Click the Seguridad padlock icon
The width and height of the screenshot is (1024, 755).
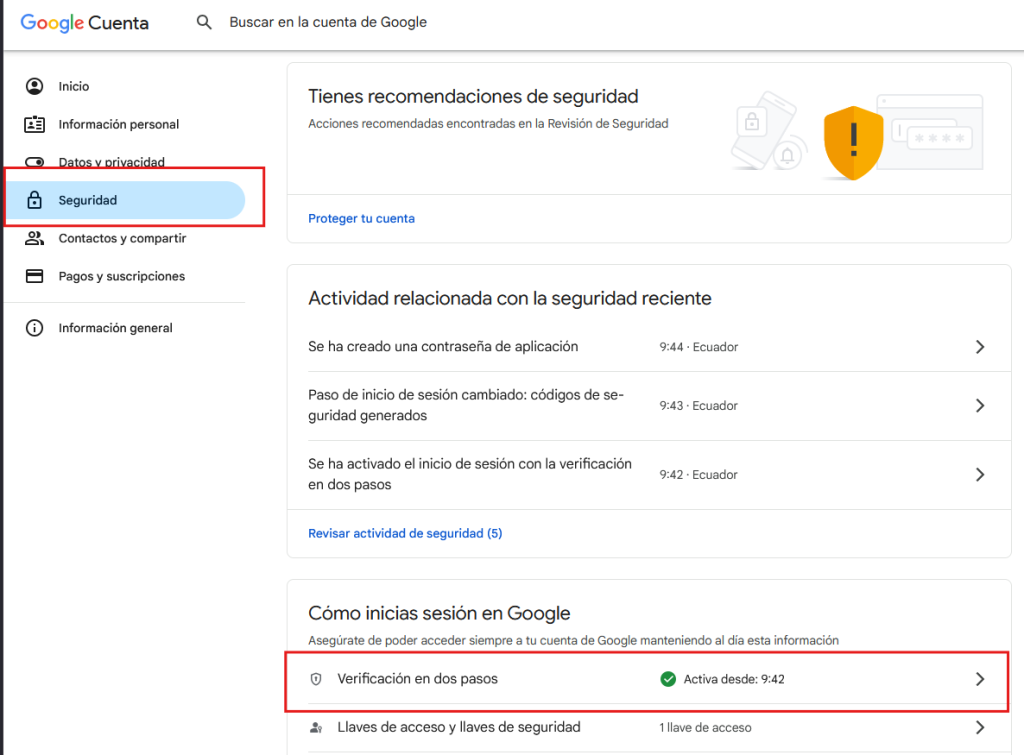click(x=35, y=200)
